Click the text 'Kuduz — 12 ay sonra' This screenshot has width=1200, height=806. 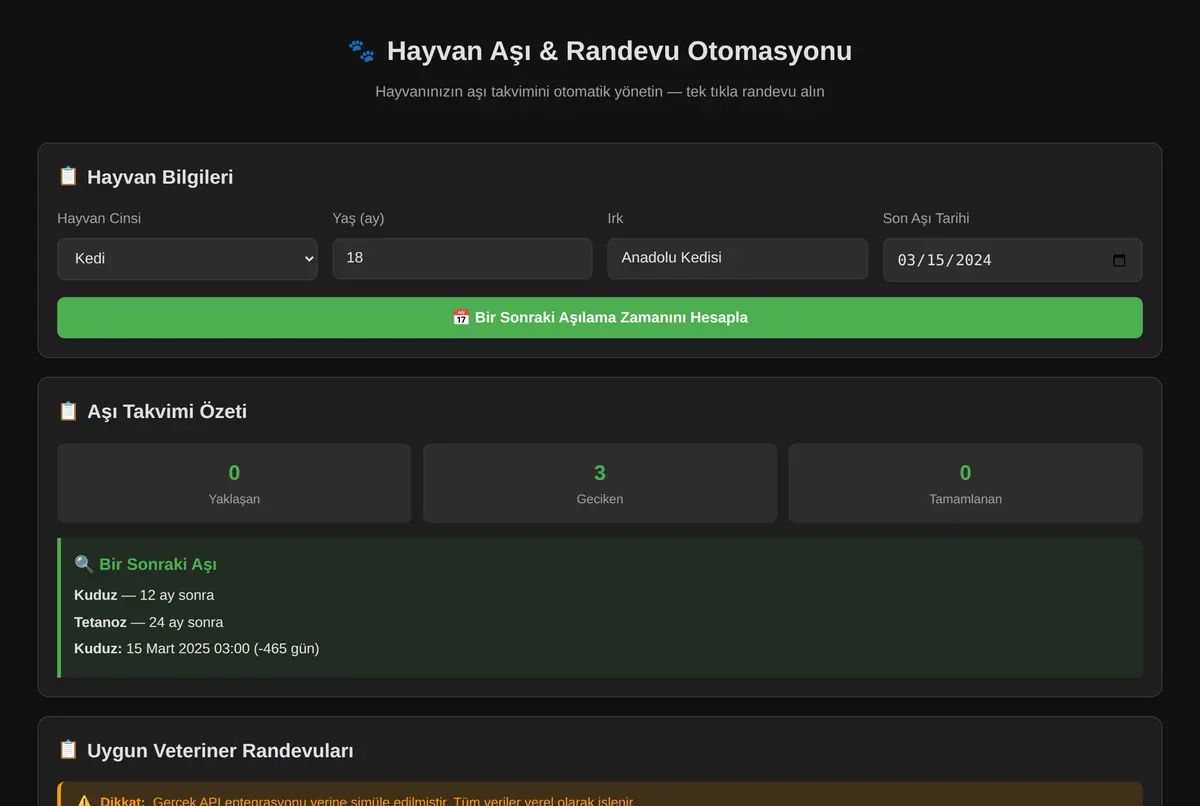pos(144,595)
